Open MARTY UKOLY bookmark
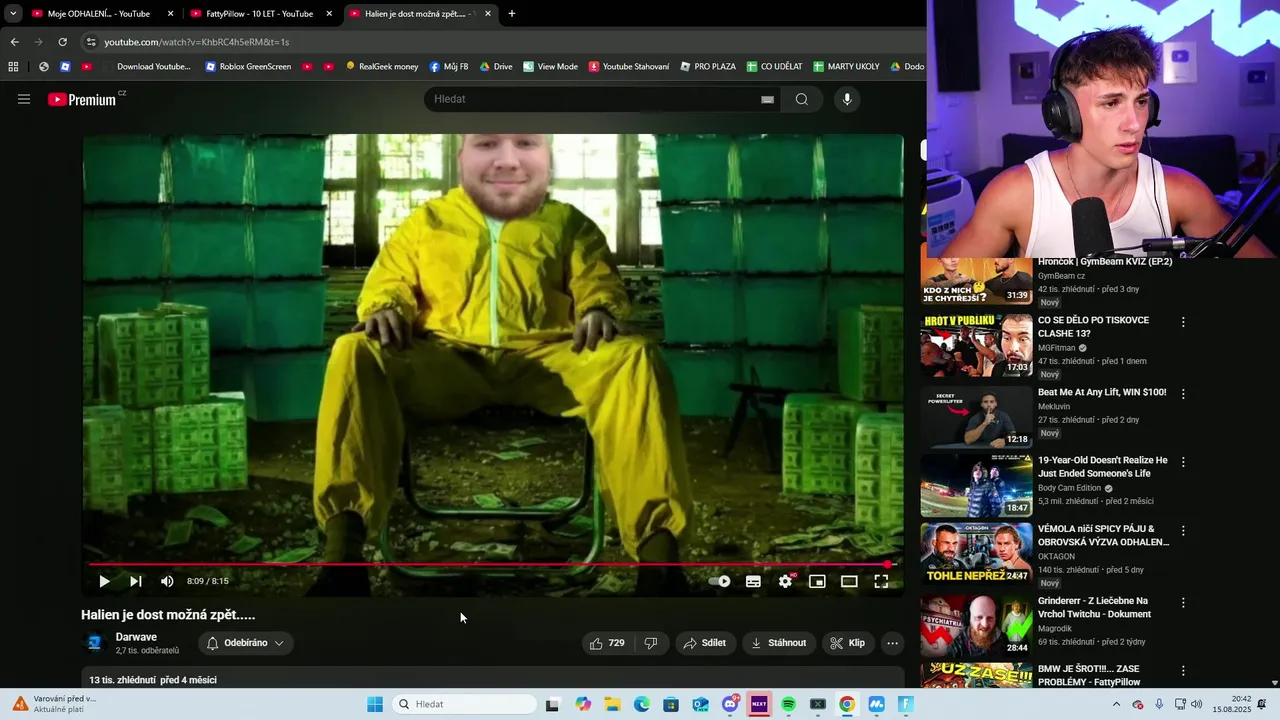Image resolution: width=1280 pixels, height=720 pixels. click(846, 67)
